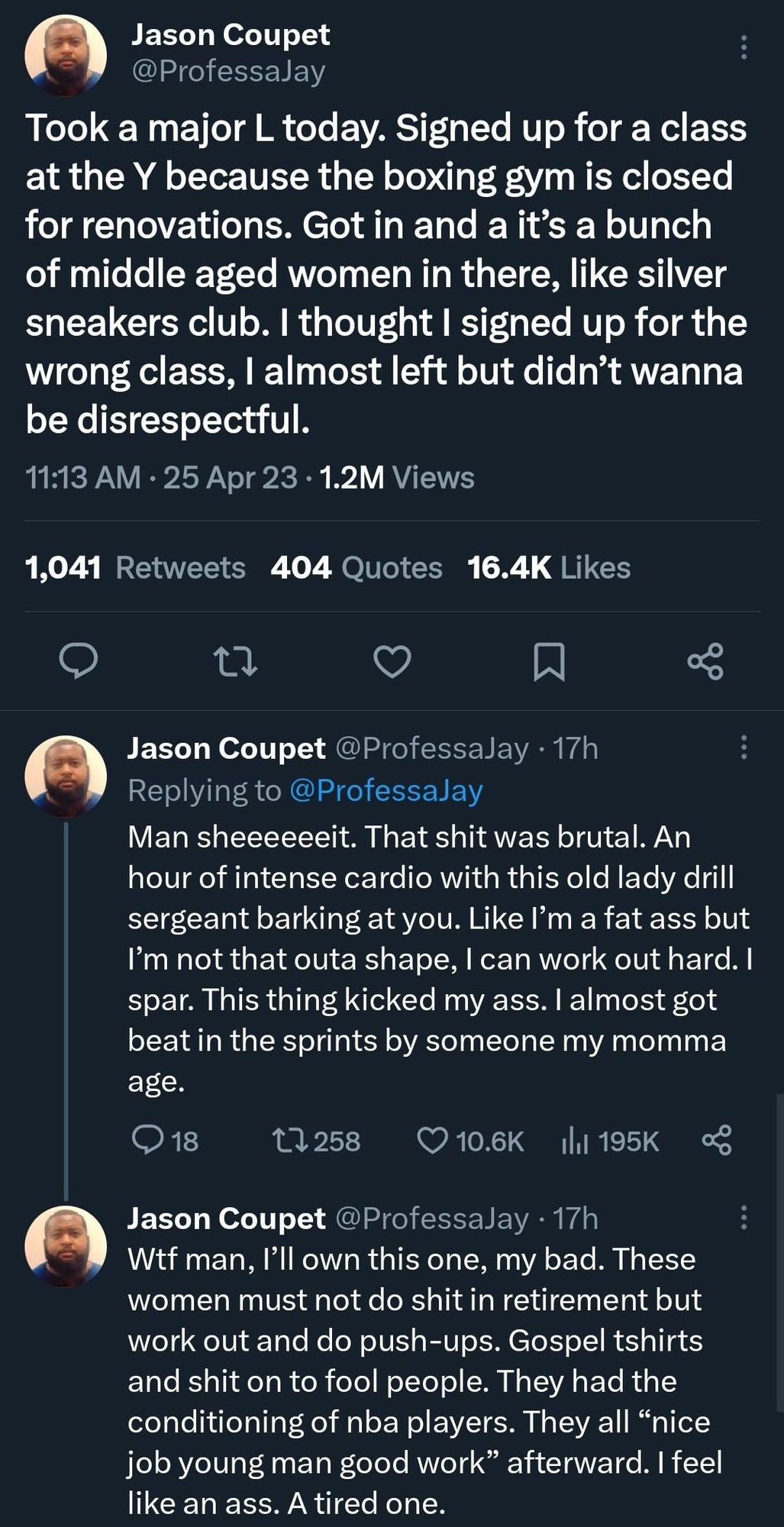This screenshot has width=784, height=1527.
Task: Open the 1,041 Retweets list
Action: [135, 567]
